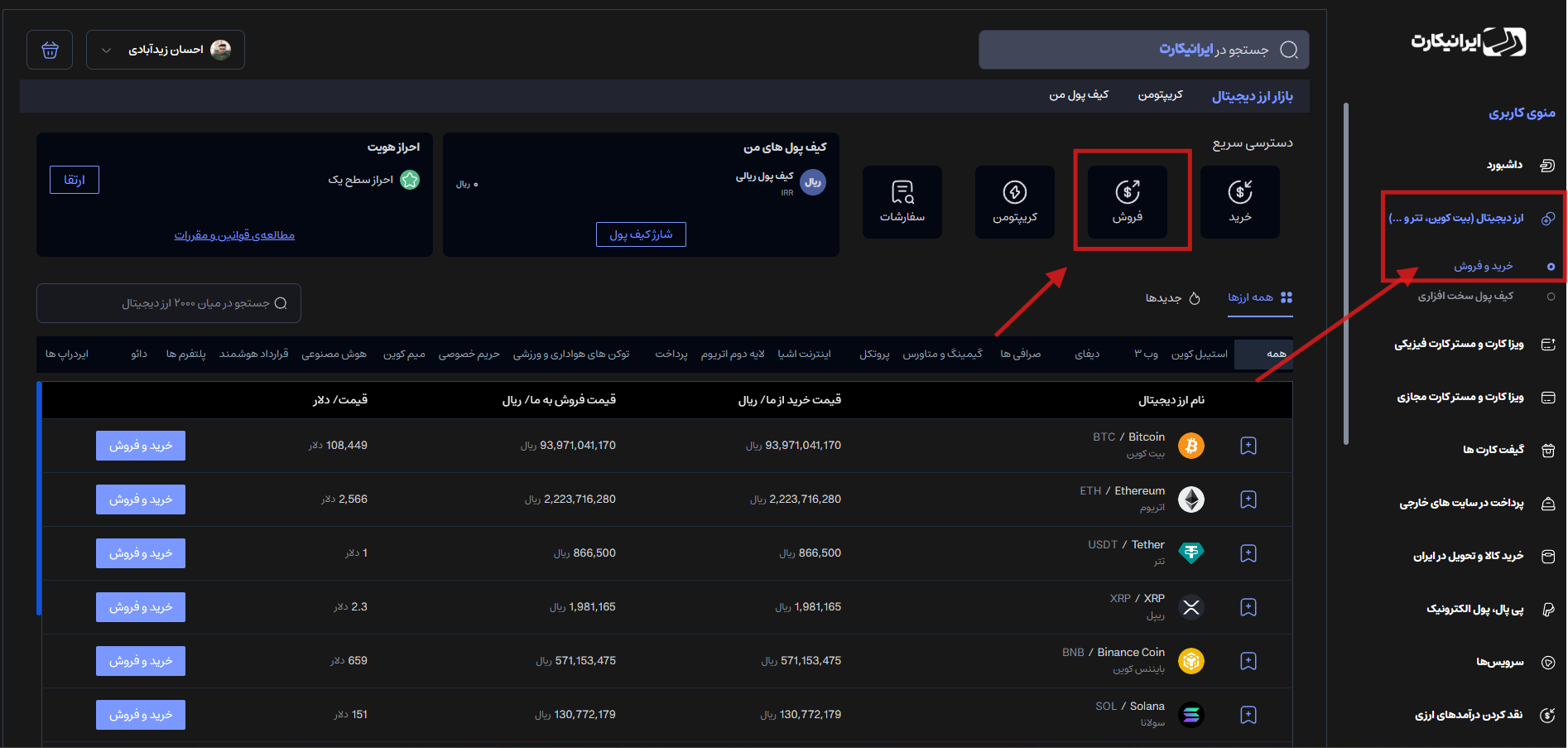Image resolution: width=1568 pixels, height=748 pixels.
Task: Open the سفارشات quick access tile
Action: coord(902,202)
